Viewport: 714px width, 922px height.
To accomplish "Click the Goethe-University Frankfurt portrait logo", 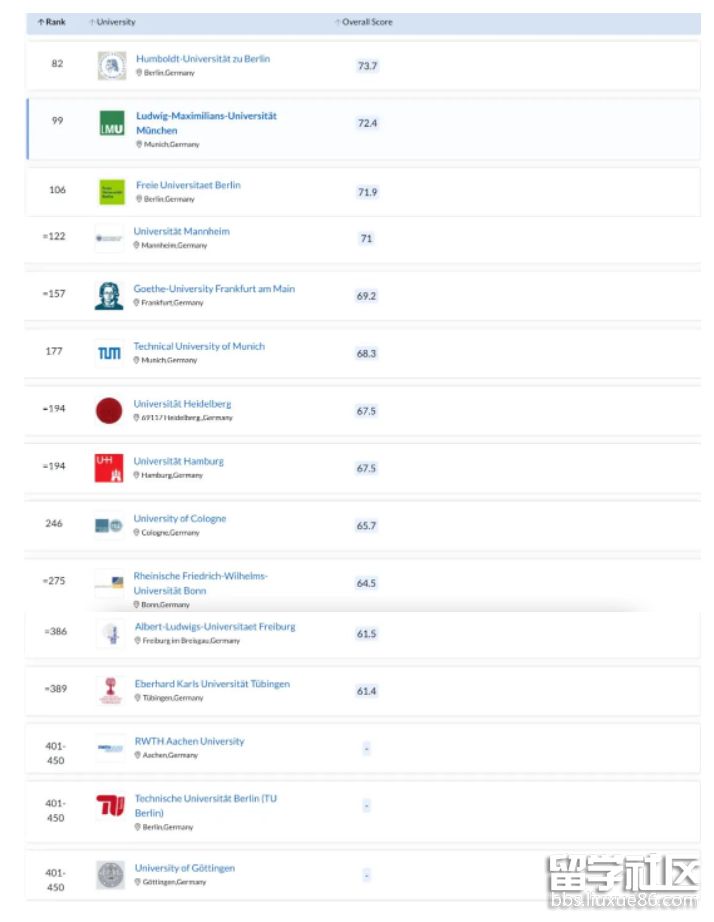I will (x=109, y=295).
